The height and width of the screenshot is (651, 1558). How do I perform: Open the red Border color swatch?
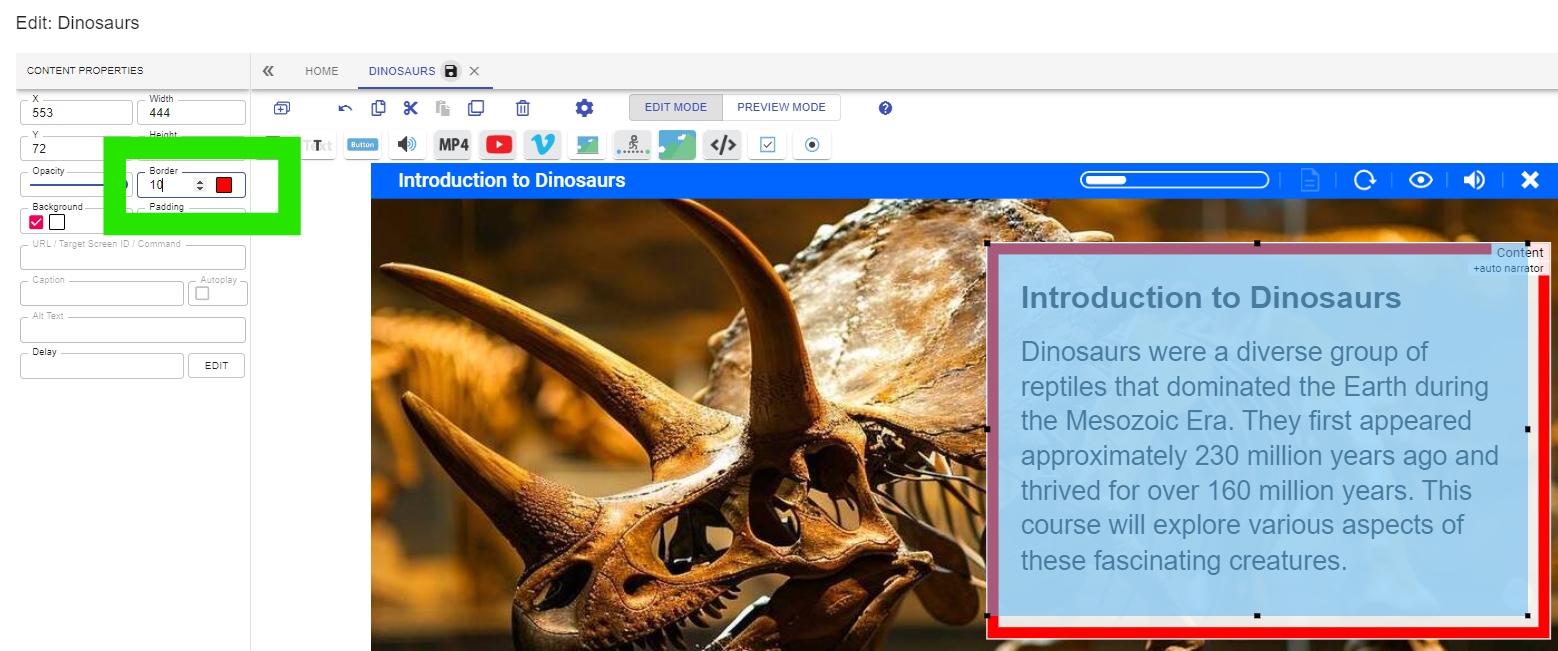point(224,185)
